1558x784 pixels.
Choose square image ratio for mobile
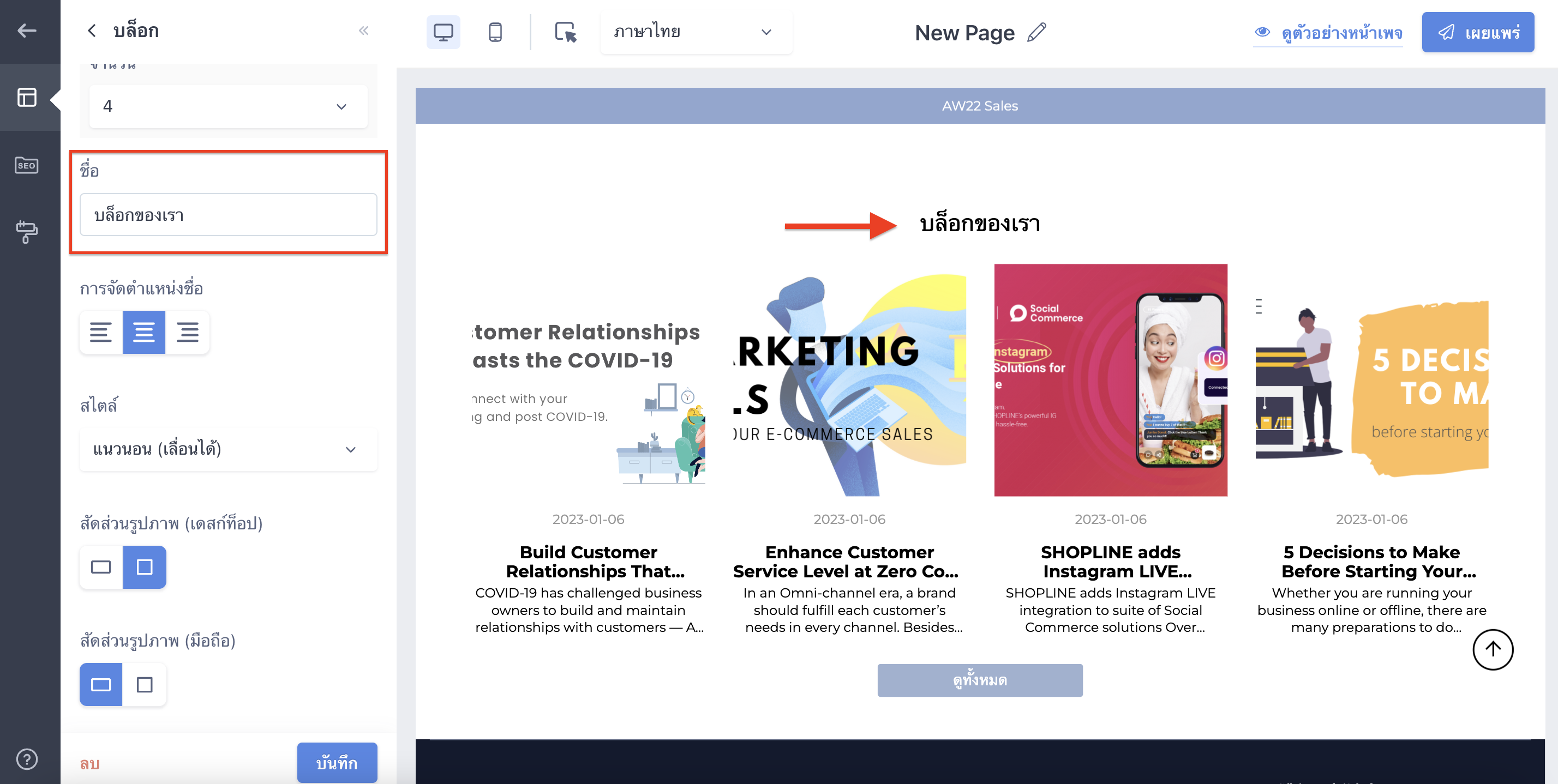[145, 684]
